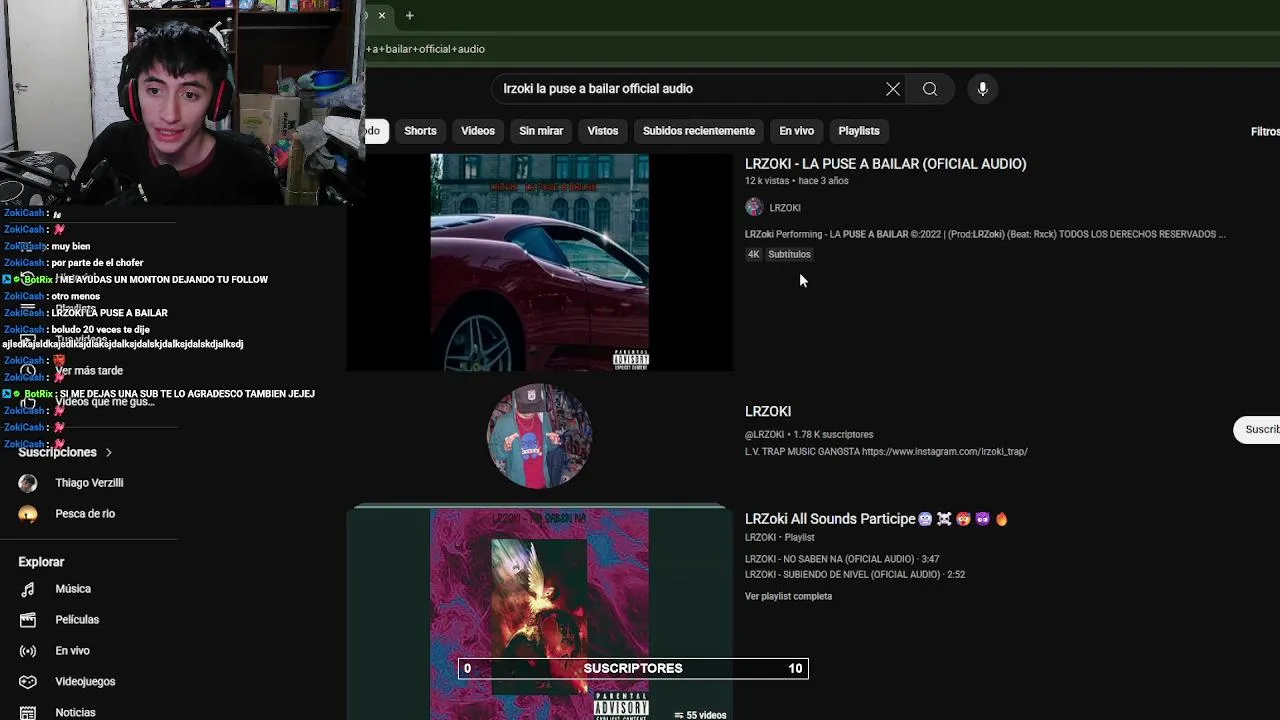Click the 4K badge
The height and width of the screenshot is (720, 1280).
tap(753, 254)
